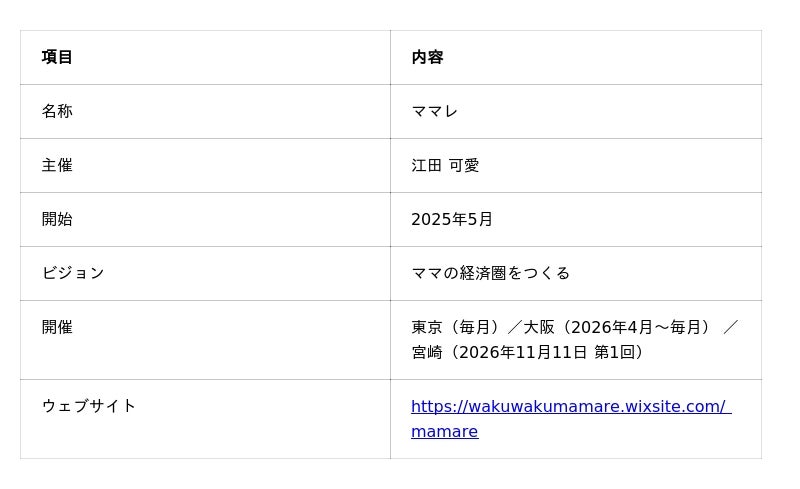Click the 名称 row label
The width and height of the screenshot is (800, 489).
point(57,111)
